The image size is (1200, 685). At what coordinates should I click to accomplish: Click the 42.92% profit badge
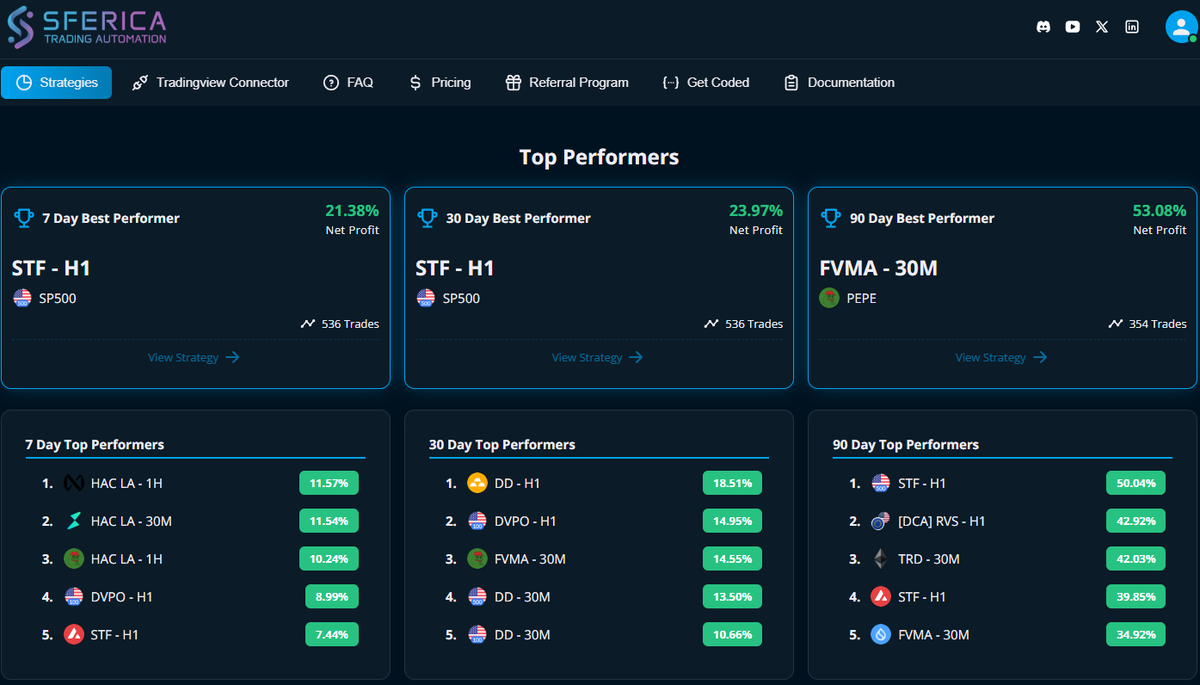pyautogui.click(x=1136, y=521)
